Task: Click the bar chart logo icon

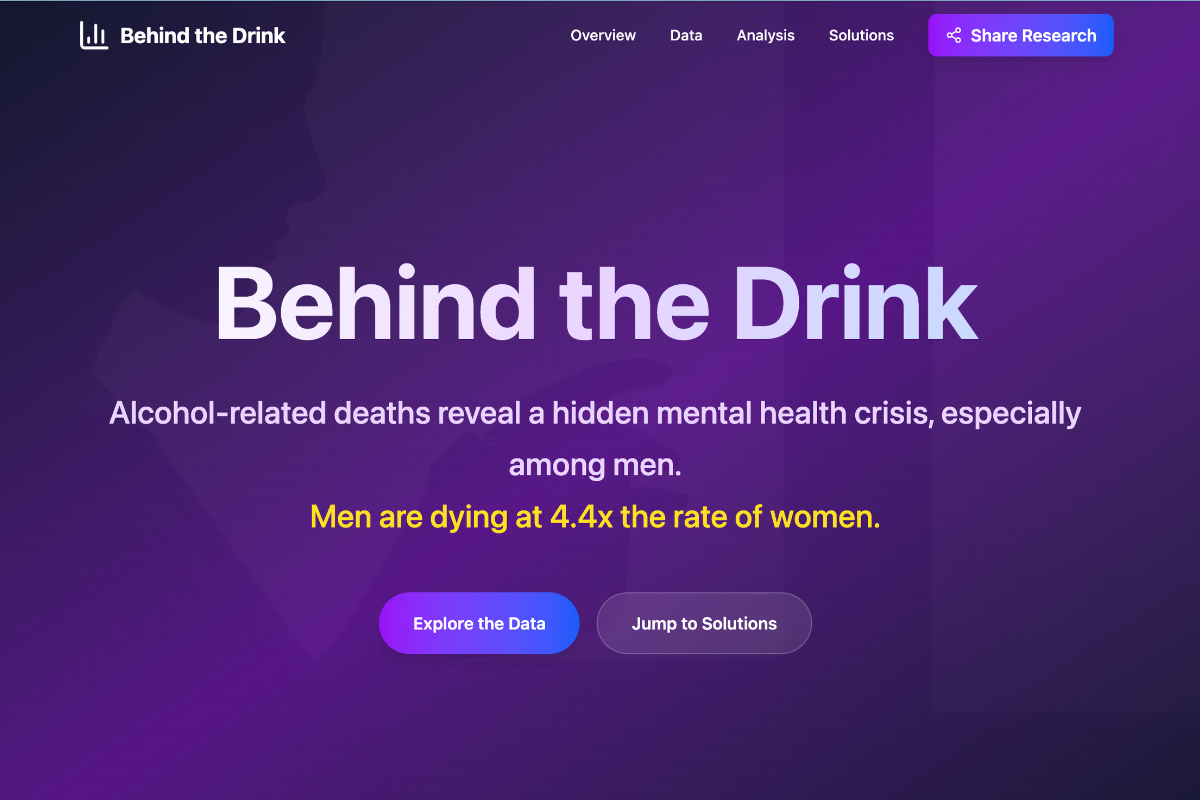Action: [94, 35]
